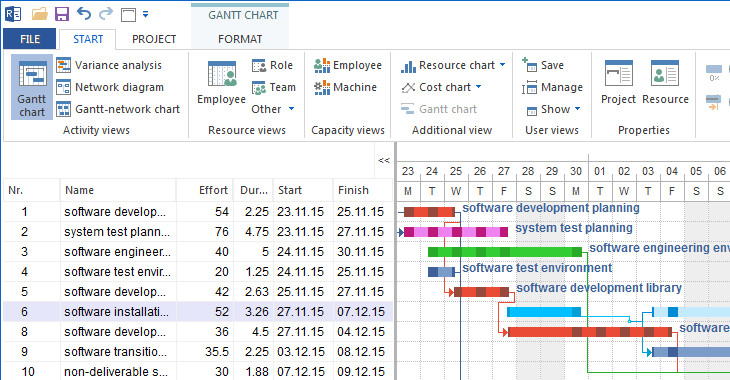The image size is (730, 380).
Task: Click the window layout icon in quick access toolbar
Action: [x=128, y=15]
